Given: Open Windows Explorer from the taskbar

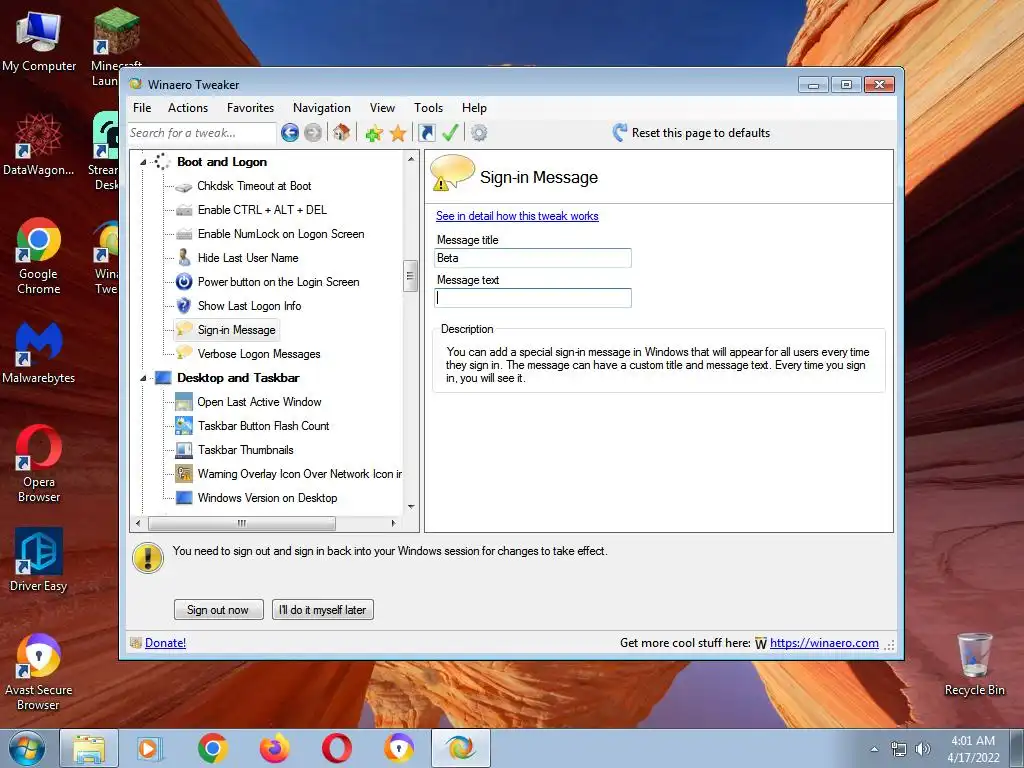Looking at the screenshot, I should pyautogui.click(x=89, y=748).
